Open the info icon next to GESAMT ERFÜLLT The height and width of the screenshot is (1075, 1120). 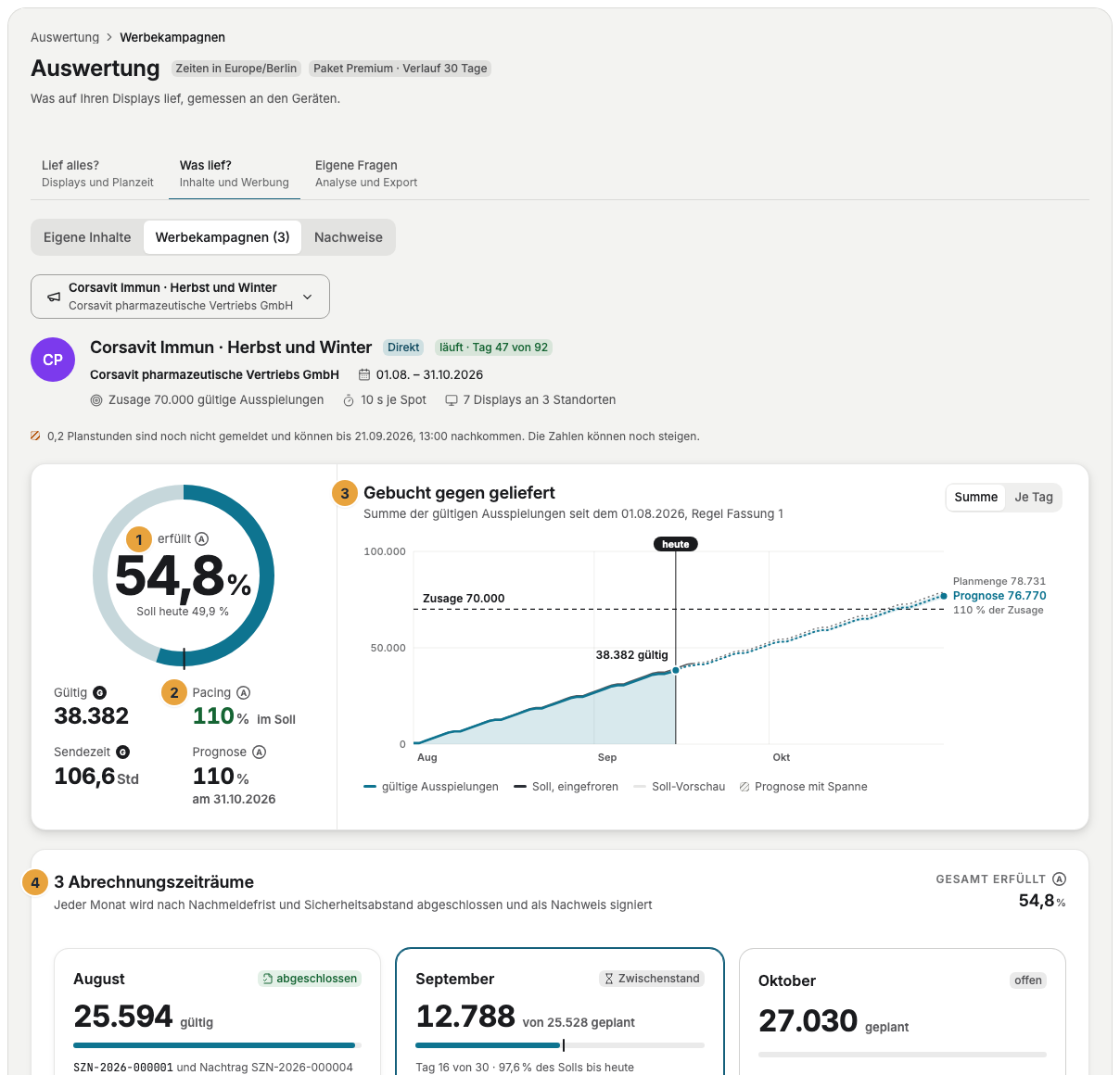tap(1060, 879)
